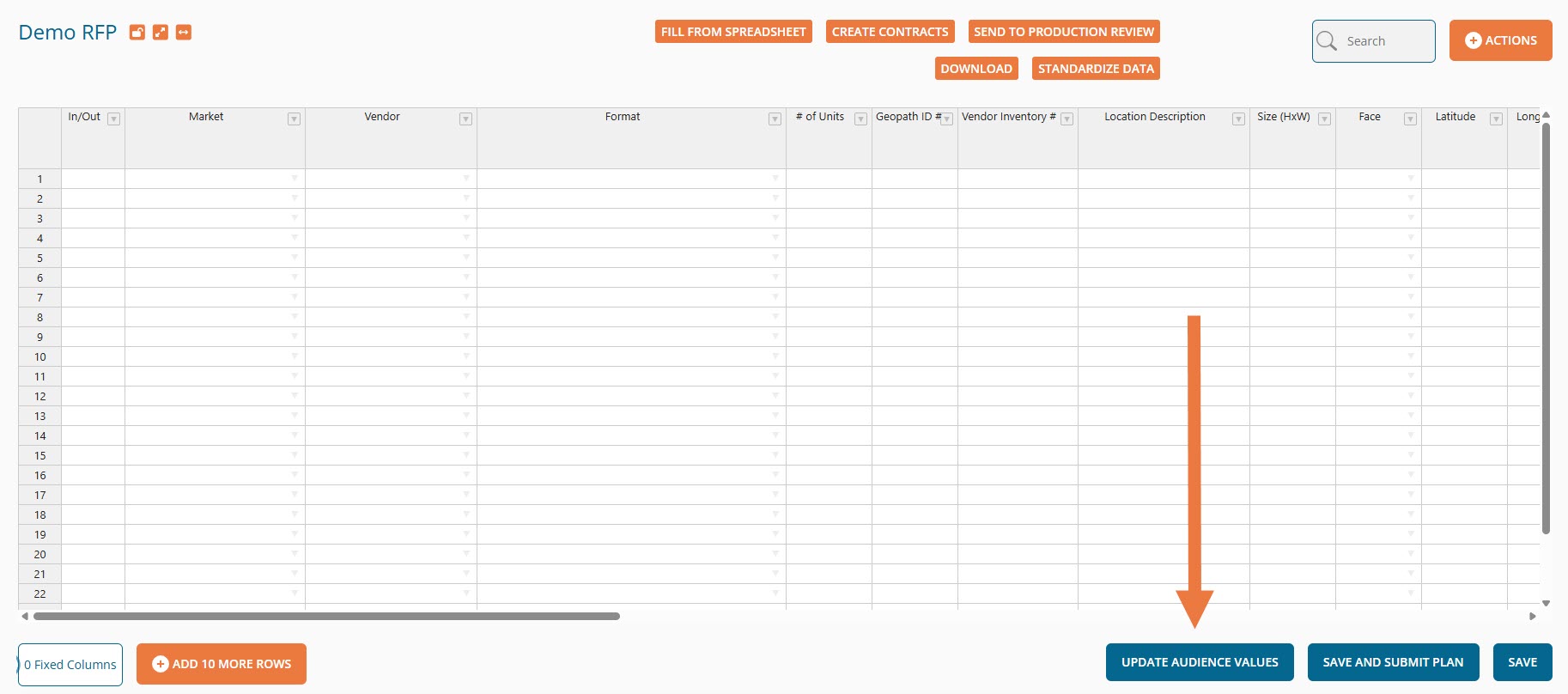Screen dimensions: 1568x694
Task: Click down arrow of vertical scrollbar
Action: (x=1546, y=603)
